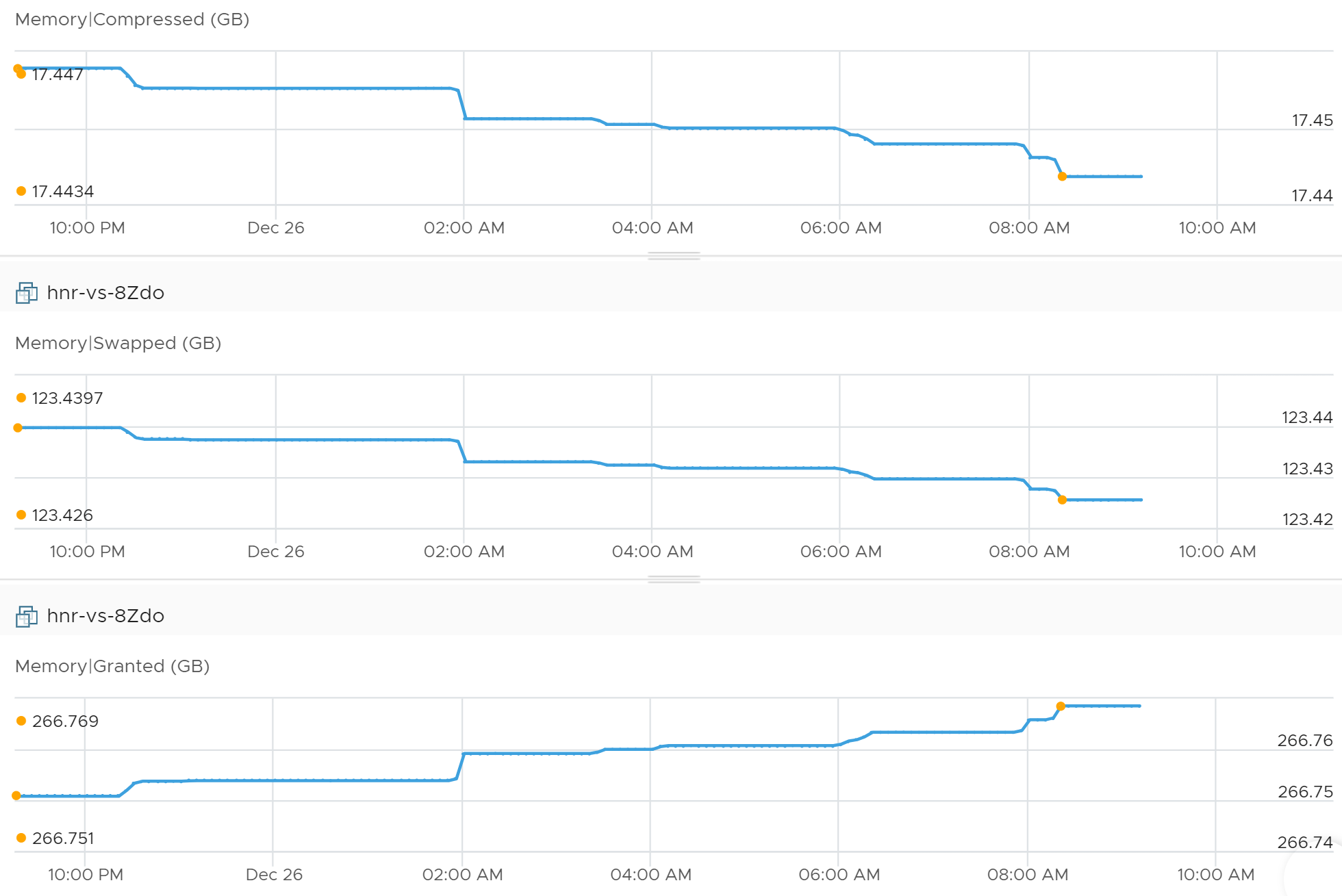
Task: Open hnr-vs-8Zdo above the Memory|Granted chart
Action: [x=105, y=616]
